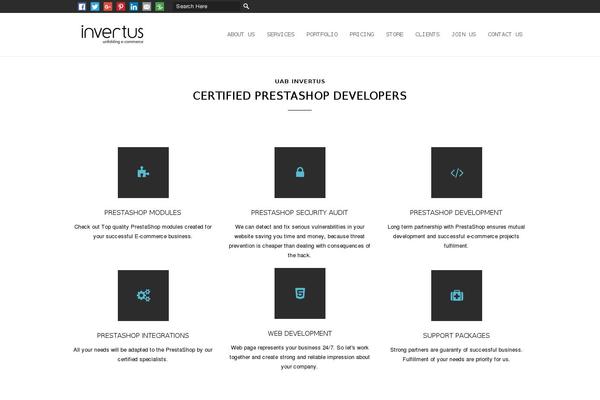
Task: Open the Google Plus social icon
Action: pos(108,7)
